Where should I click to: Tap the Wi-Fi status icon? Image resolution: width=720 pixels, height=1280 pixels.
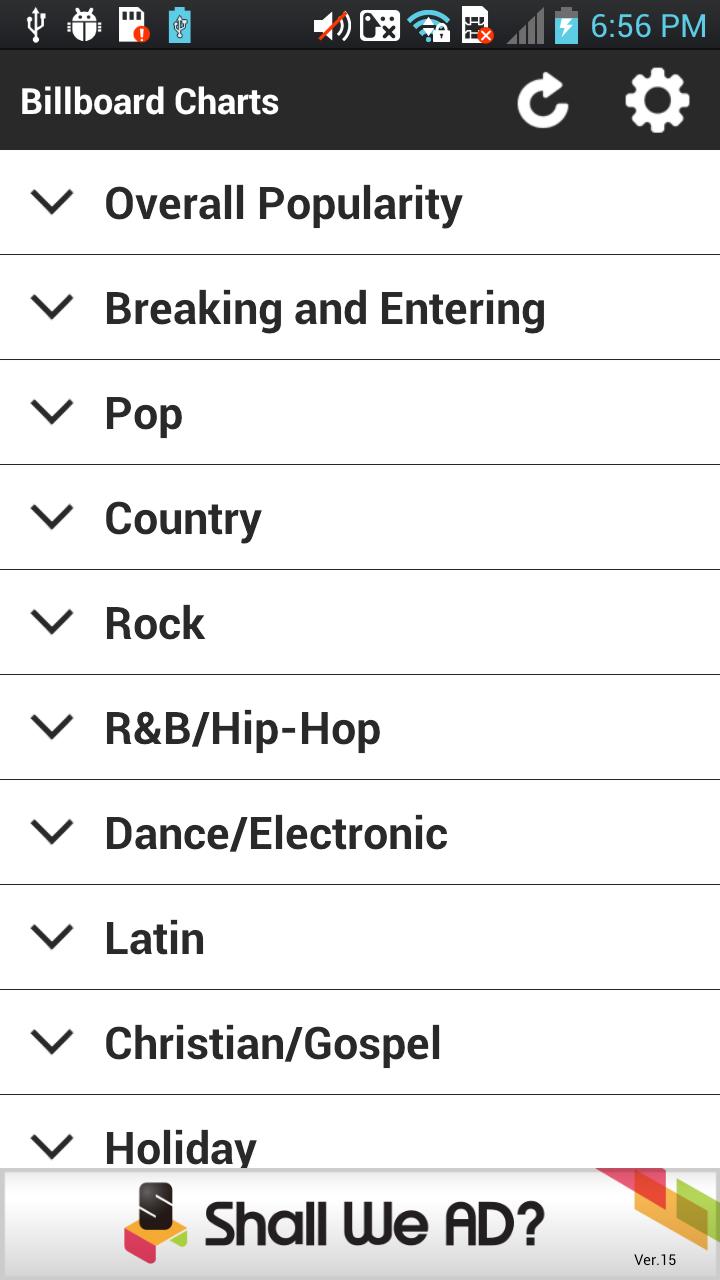pos(428,25)
